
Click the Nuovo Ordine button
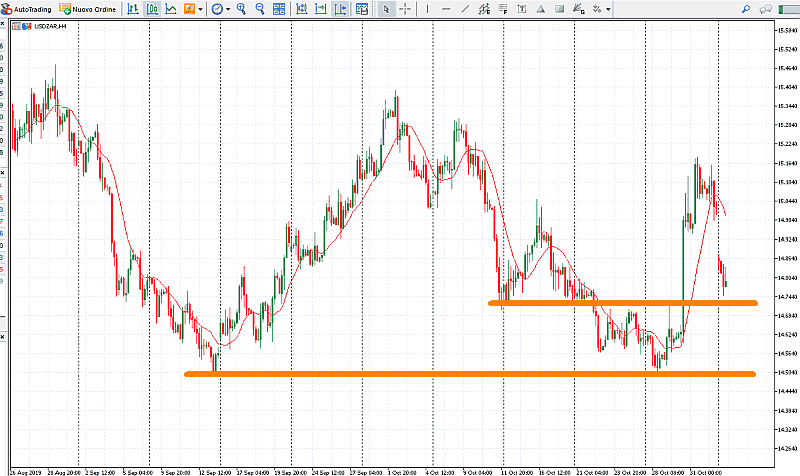[88, 9]
